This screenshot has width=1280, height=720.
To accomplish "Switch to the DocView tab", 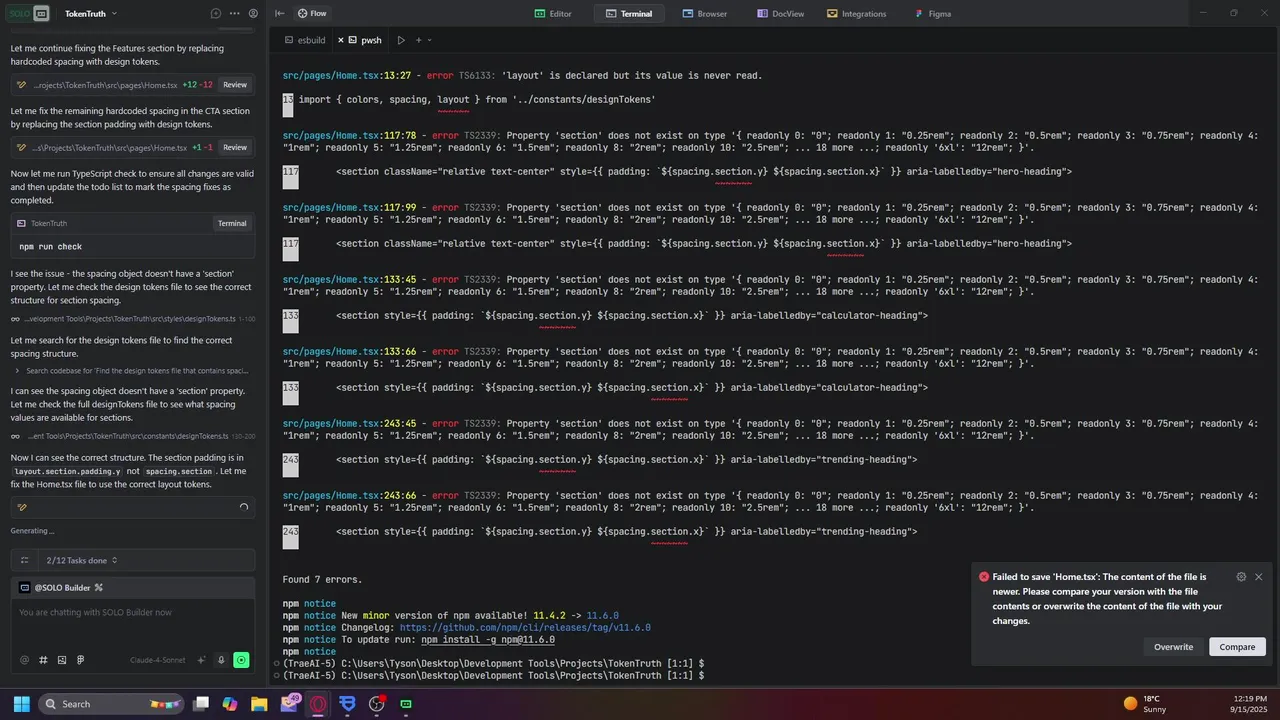I will [x=781, y=13].
